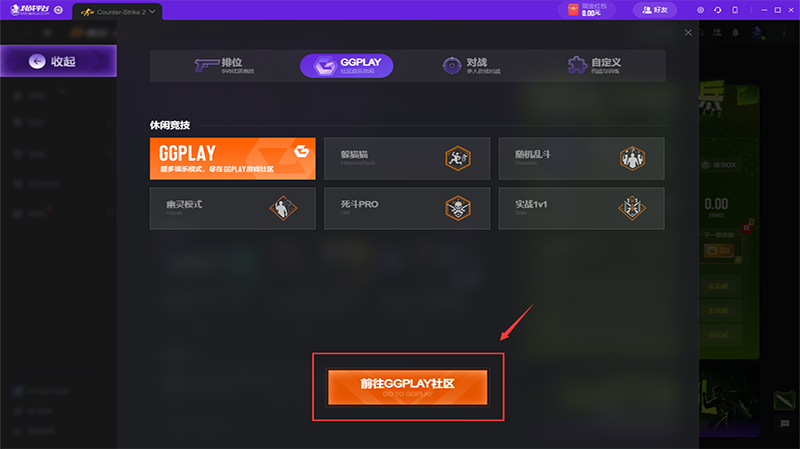Open the 自定义 custom tab
This screenshot has height=449, width=800.
(x=594, y=65)
